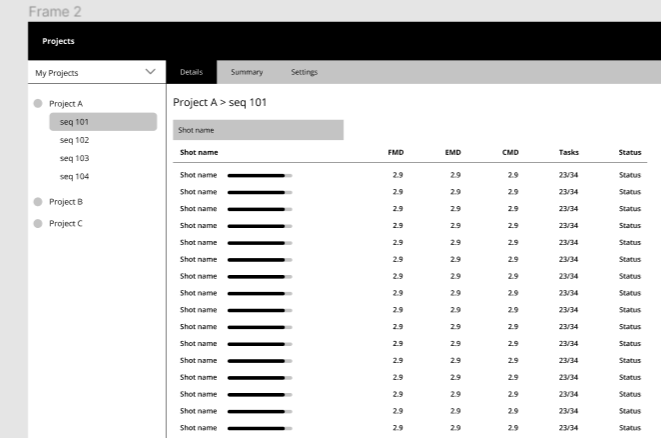Select seq 102 in the sidebar

point(75,140)
